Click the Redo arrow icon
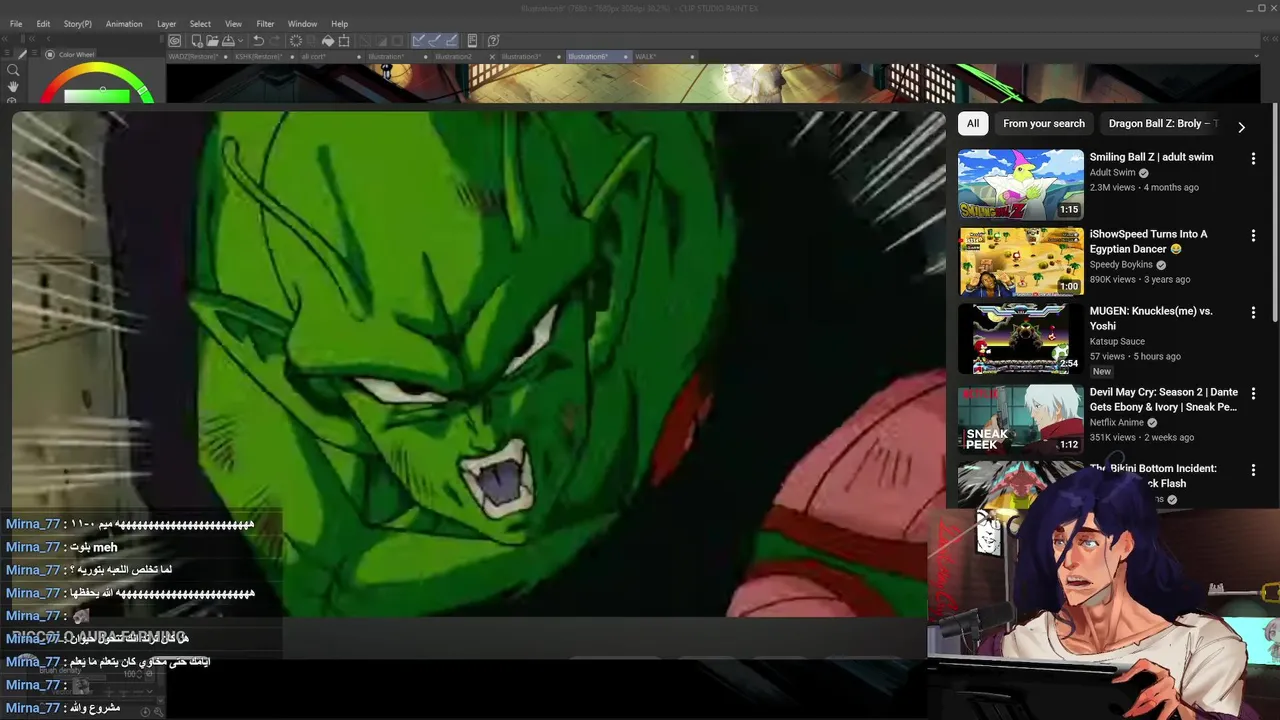 click(x=275, y=41)
